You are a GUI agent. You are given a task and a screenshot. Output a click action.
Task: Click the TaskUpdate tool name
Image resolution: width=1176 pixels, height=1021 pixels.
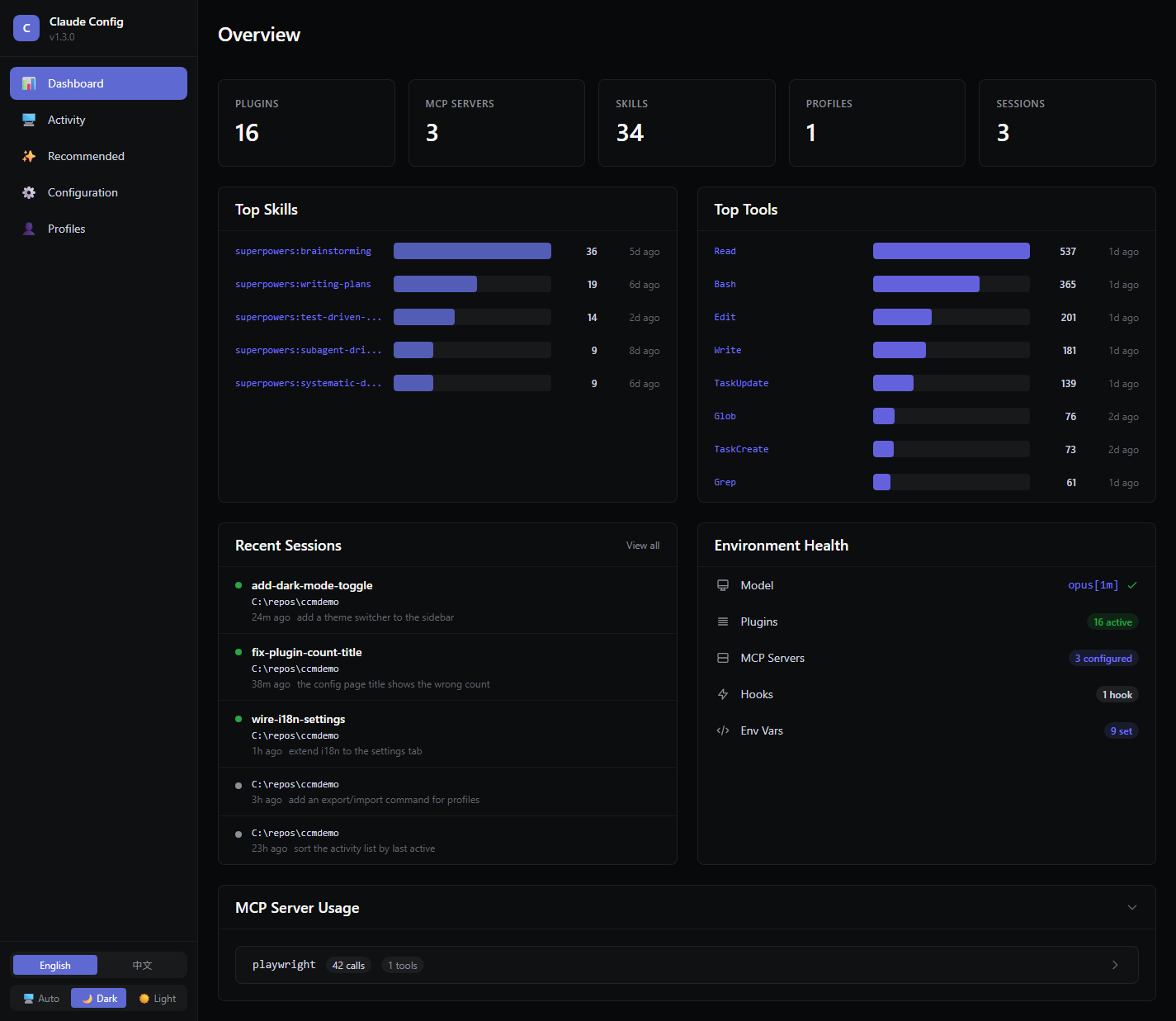pos(741,383)
